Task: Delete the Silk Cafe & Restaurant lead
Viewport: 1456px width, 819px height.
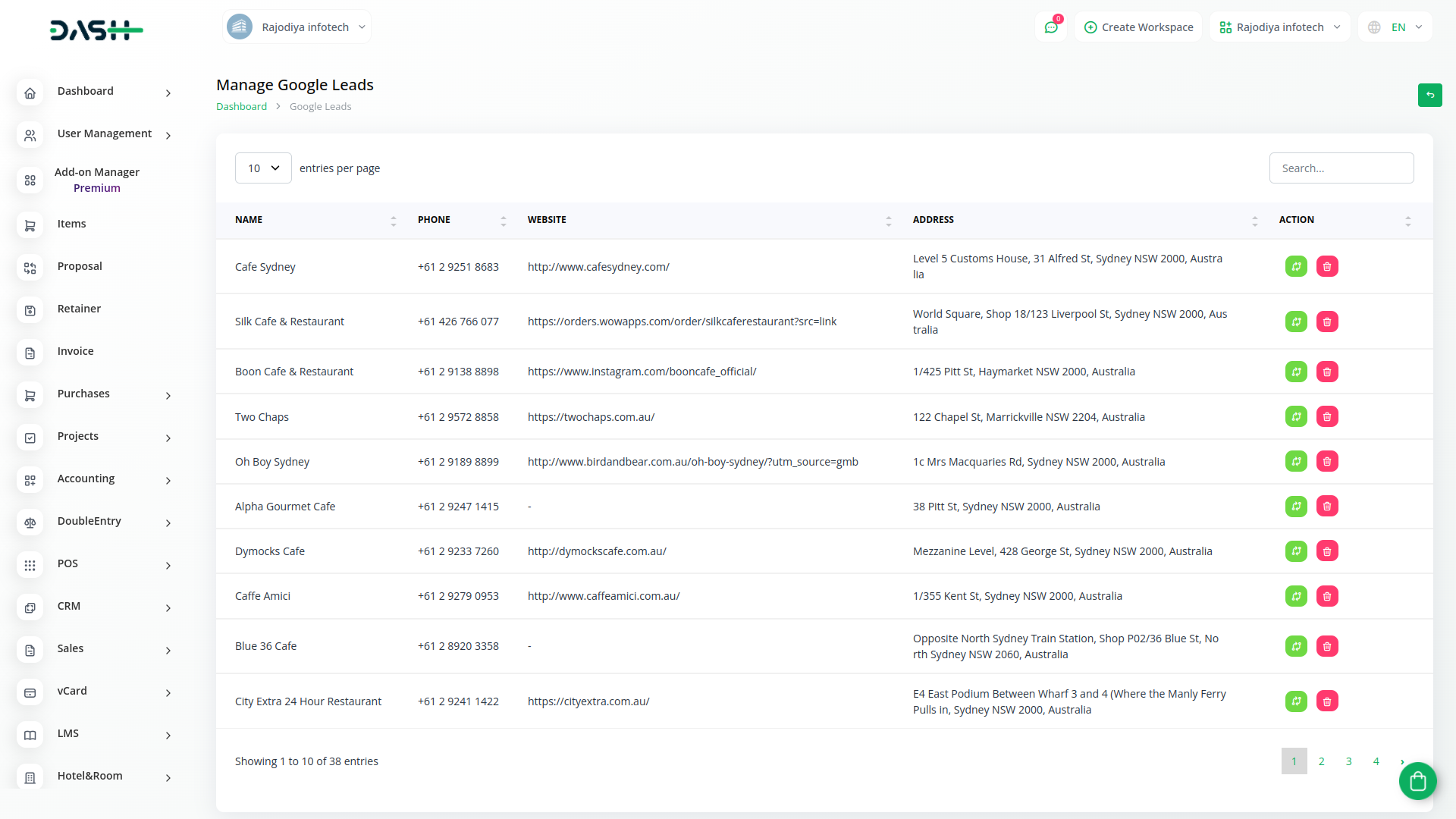Action: 1327,322
